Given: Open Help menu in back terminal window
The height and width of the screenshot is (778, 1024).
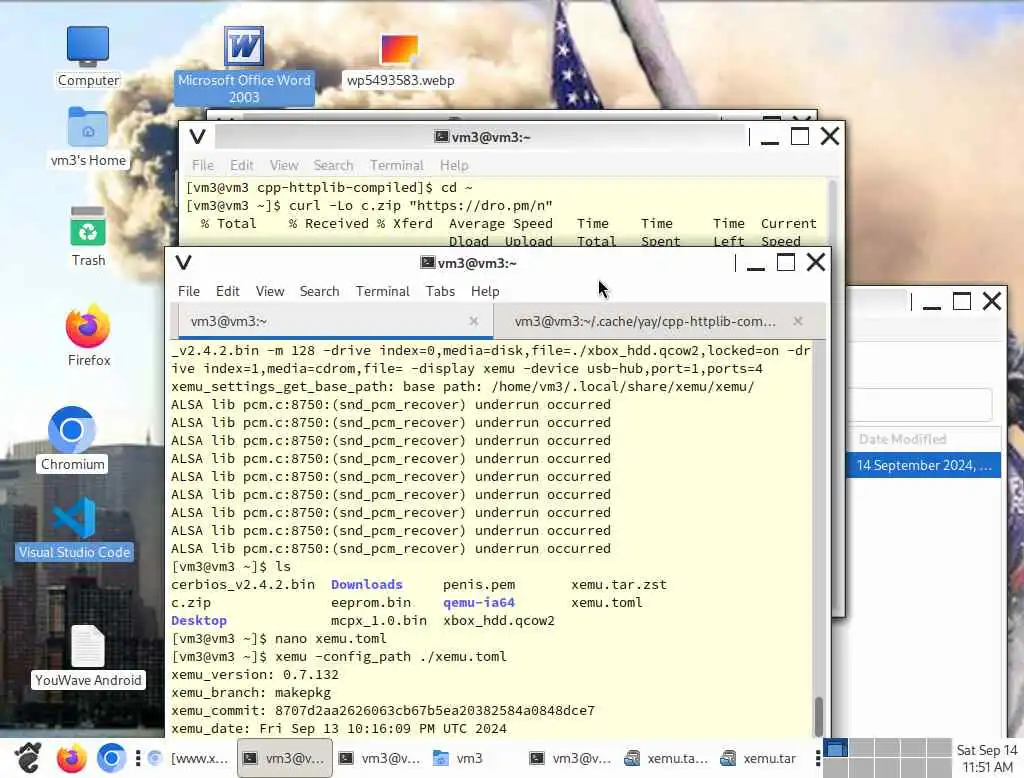Looking at the screenshot, I should (x=454, y=165).
